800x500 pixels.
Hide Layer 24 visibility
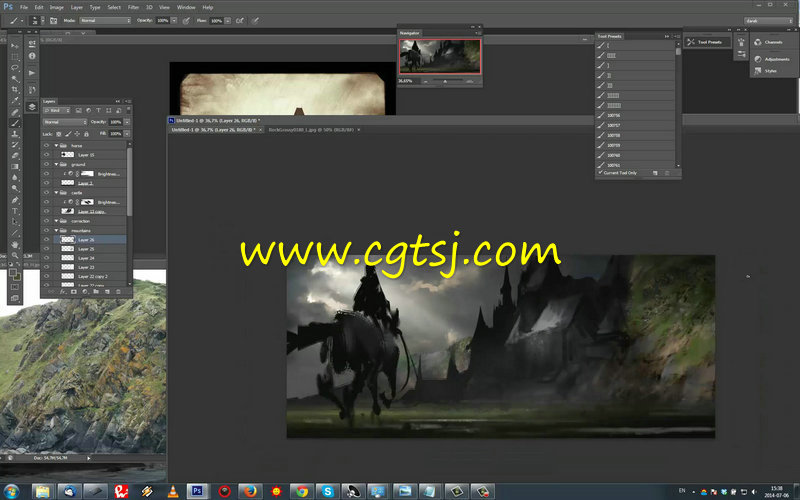[46, 258]
